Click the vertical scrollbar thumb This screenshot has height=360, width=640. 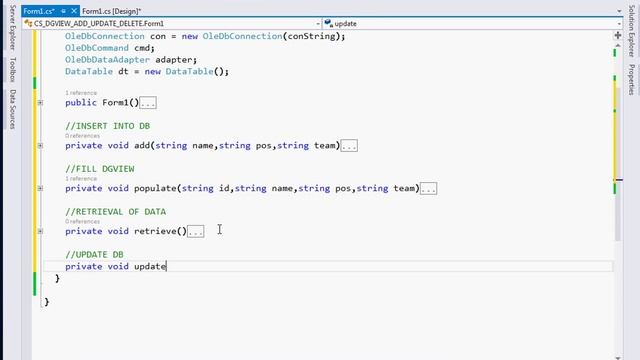point(618,163)
